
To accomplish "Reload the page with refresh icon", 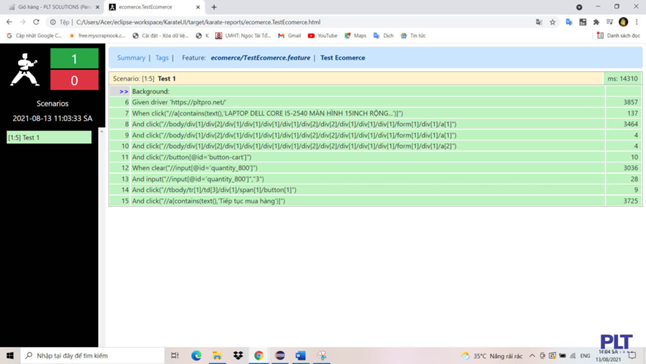I will [36, 22].
